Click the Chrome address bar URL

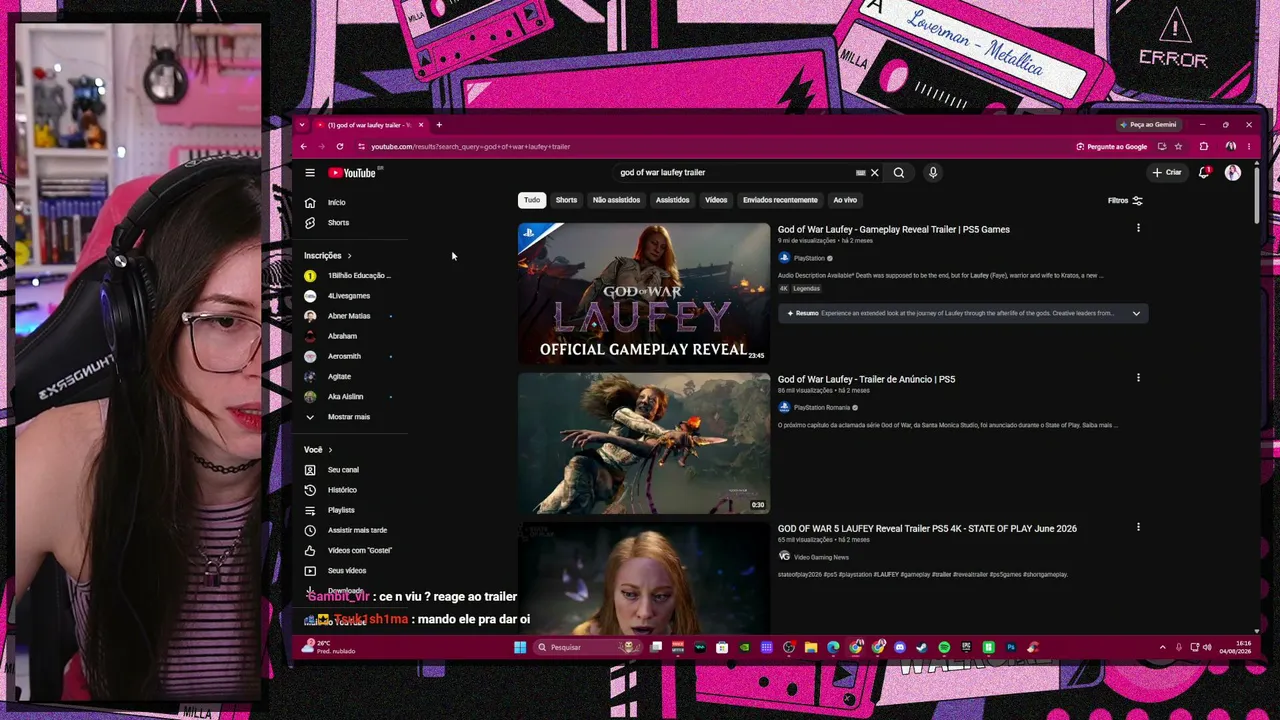tap(470, 147)
